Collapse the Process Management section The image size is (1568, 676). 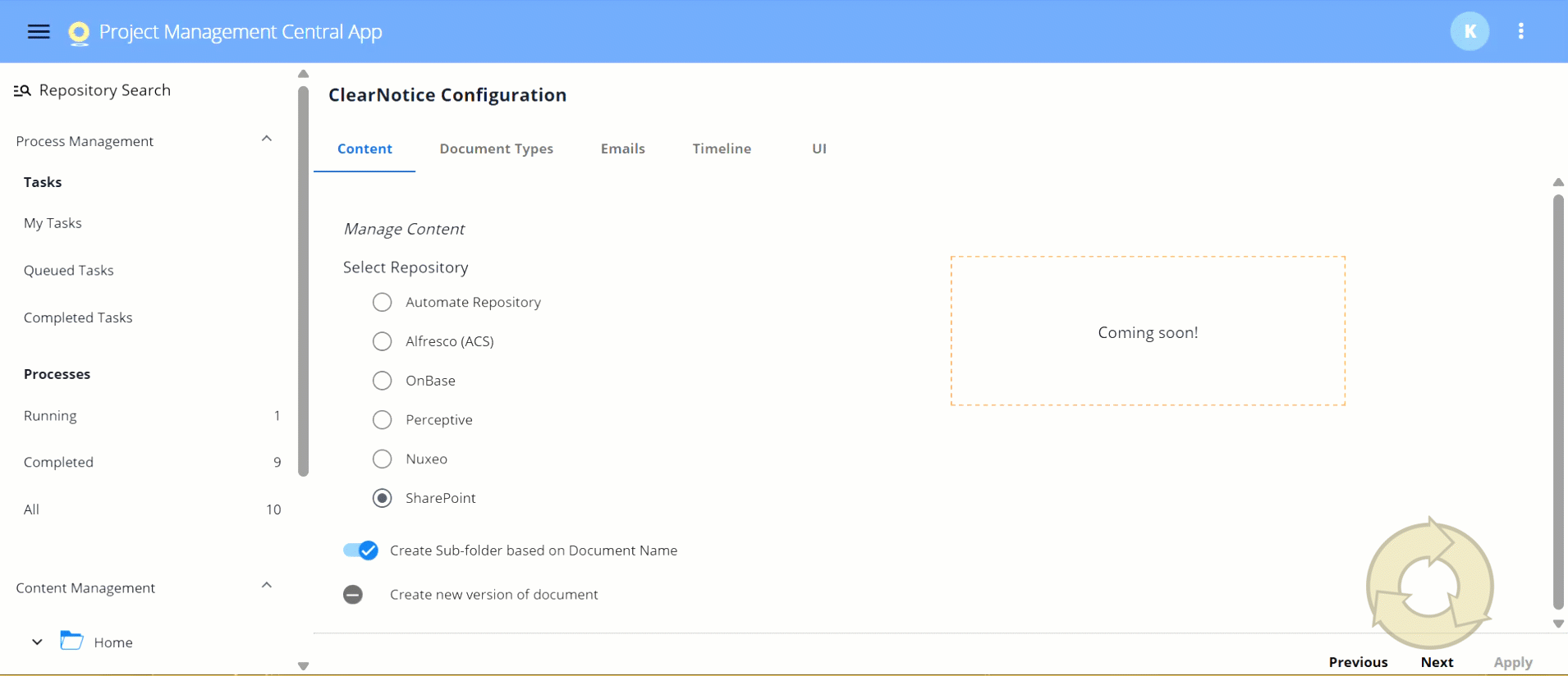tap(267, 139)
